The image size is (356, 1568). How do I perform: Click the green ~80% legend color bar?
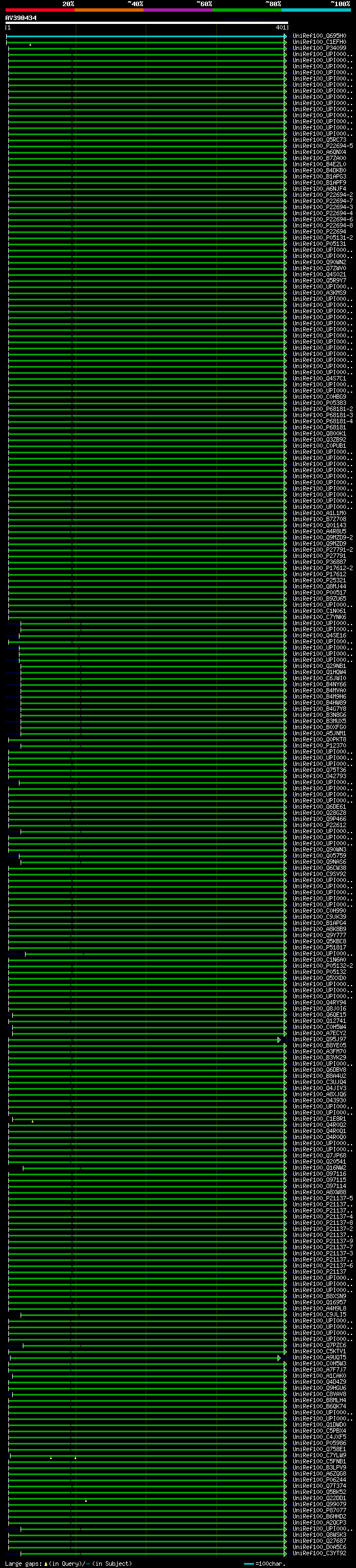click(247, 10)
